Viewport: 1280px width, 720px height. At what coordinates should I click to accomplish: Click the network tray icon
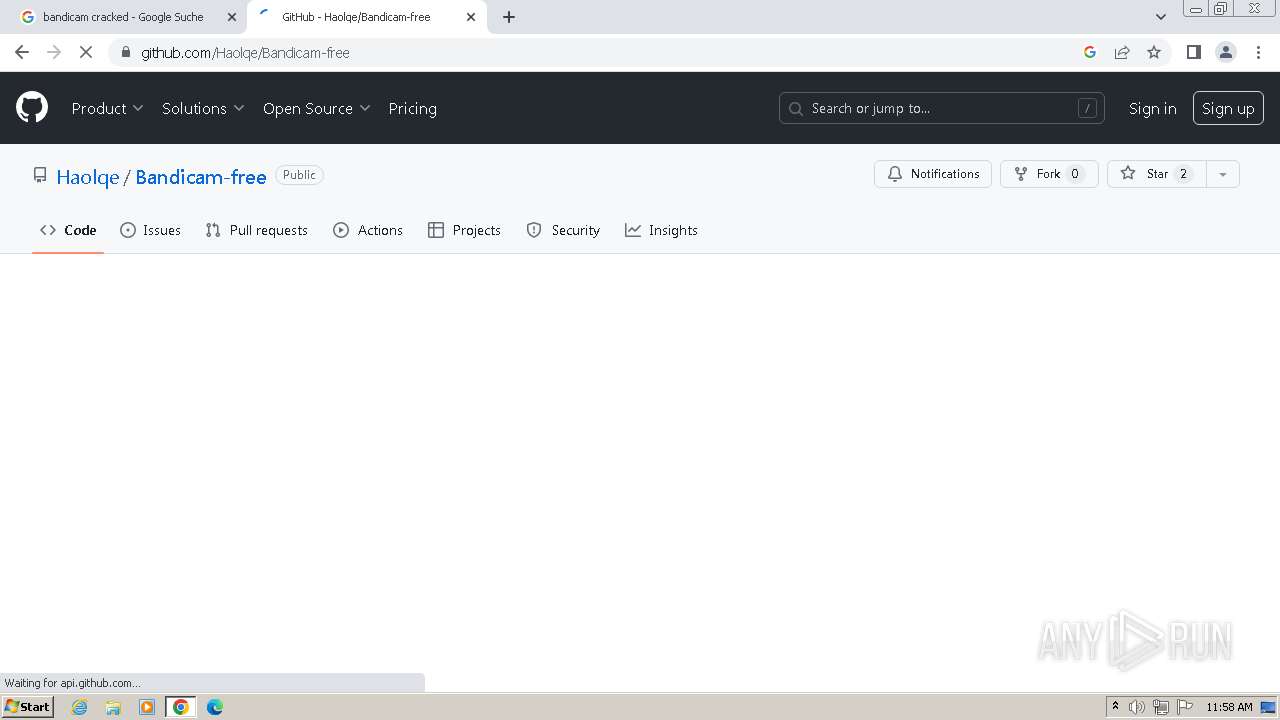click(x=1161, y=707)
